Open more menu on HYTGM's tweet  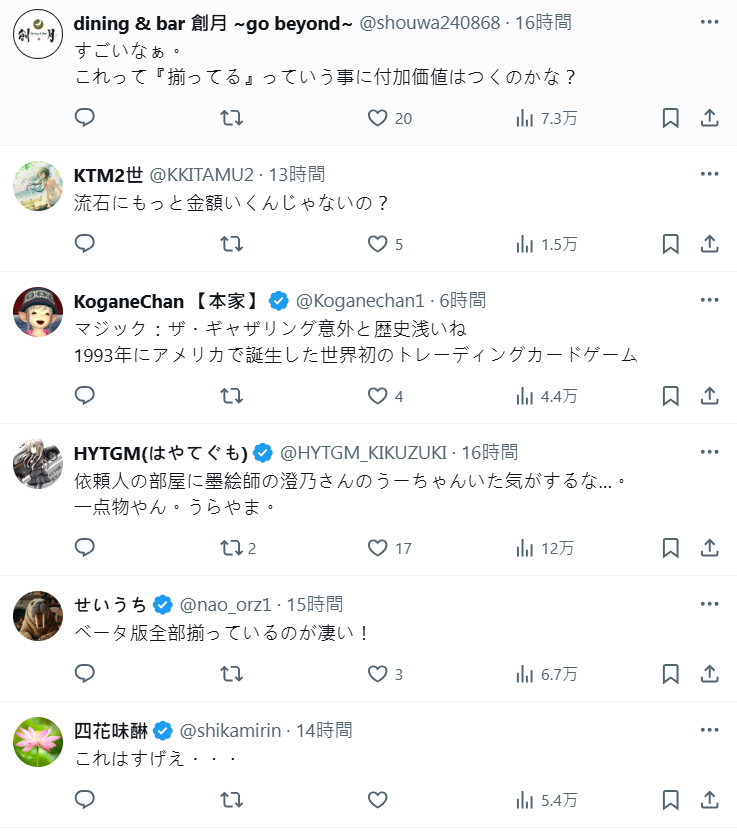[x=709, y=452]
